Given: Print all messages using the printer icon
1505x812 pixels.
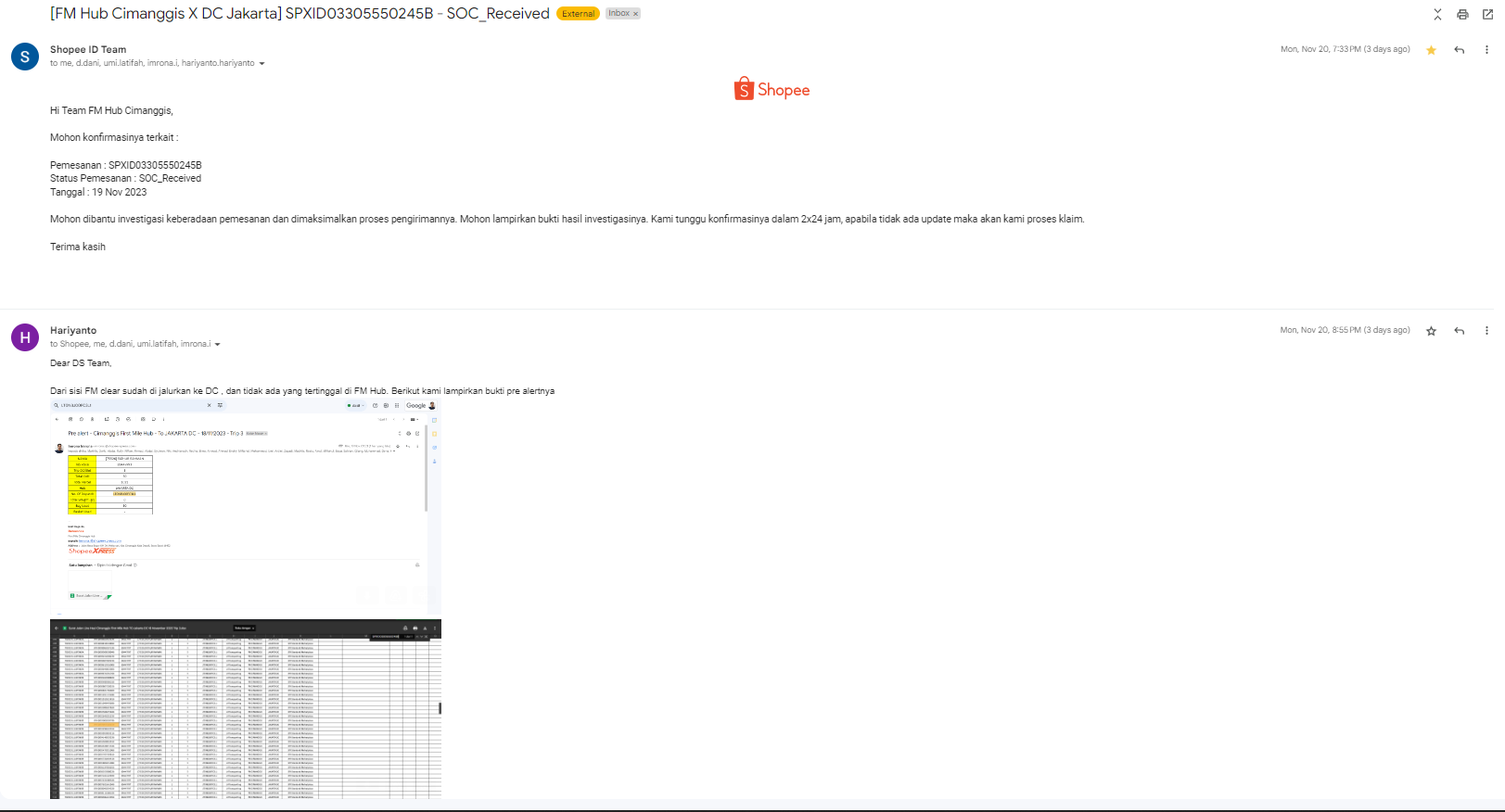Looking at the screenshot, I should (x=1462, y=14).
